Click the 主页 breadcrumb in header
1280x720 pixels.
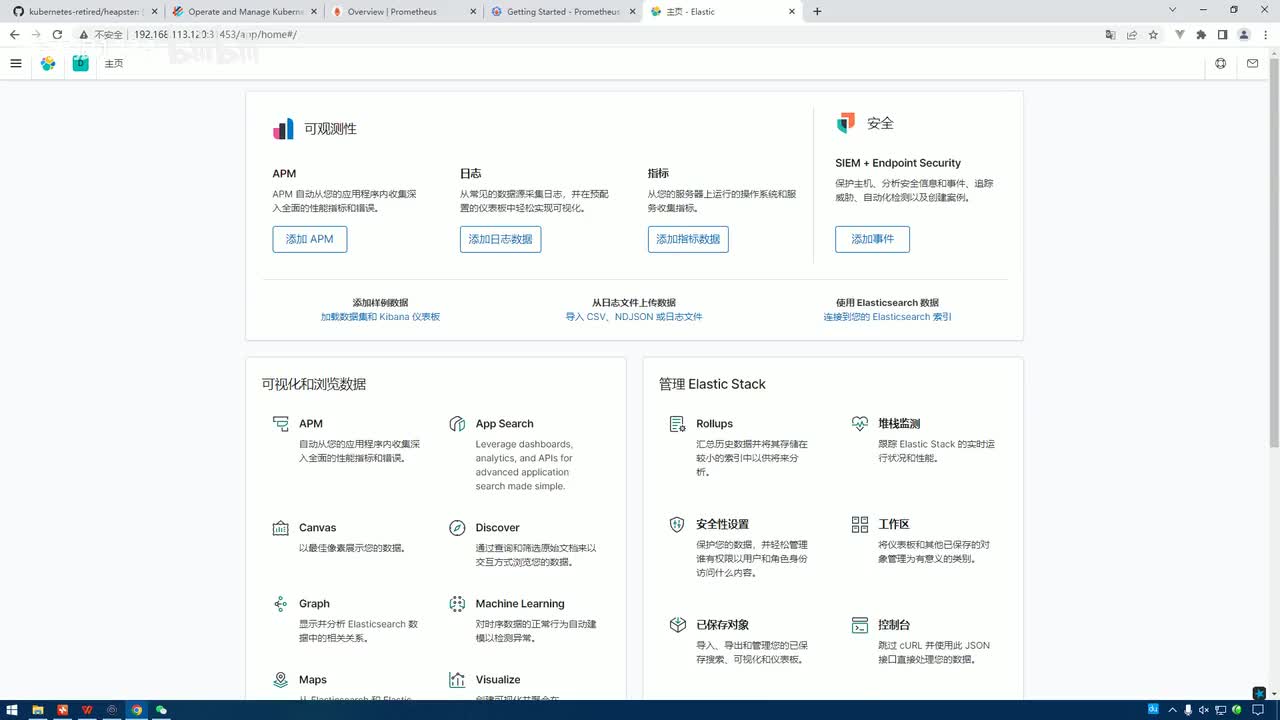point(114,64)
